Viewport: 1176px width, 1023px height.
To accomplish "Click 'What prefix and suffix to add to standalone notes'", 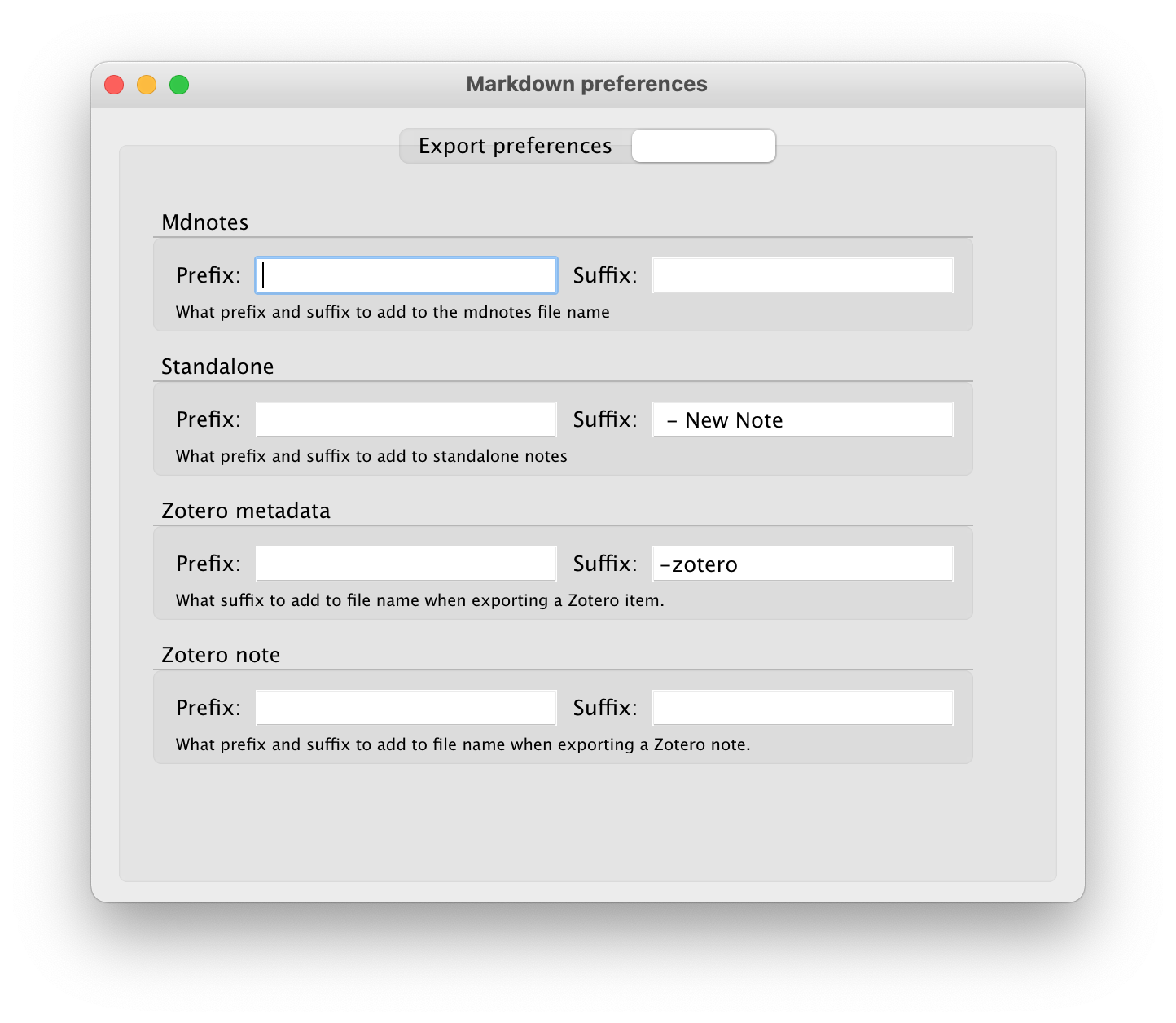I will pyautogui.click(x=371, y=456).
